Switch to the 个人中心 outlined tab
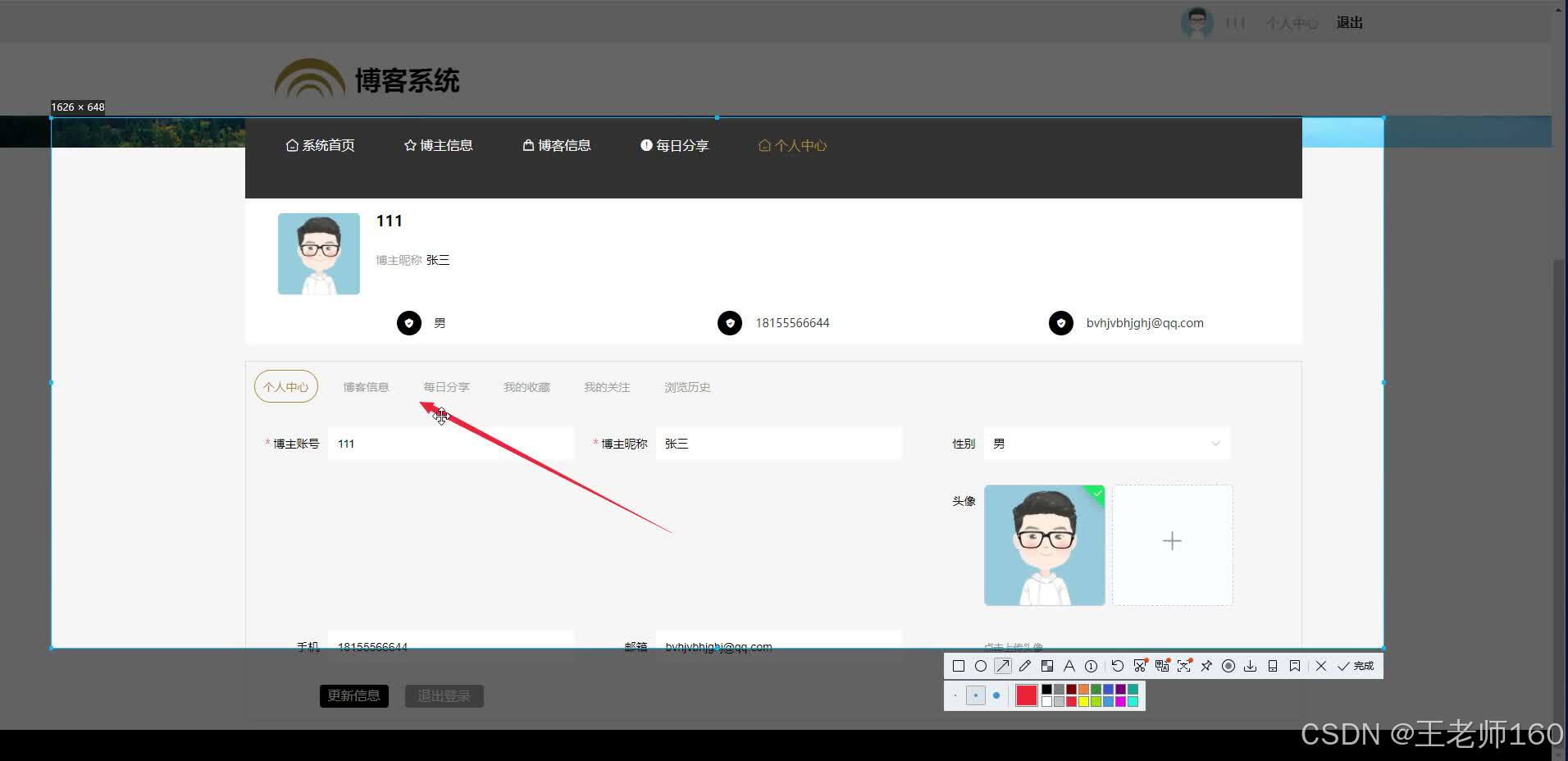The image size is (1568, 761). click(x=286, y=387)
